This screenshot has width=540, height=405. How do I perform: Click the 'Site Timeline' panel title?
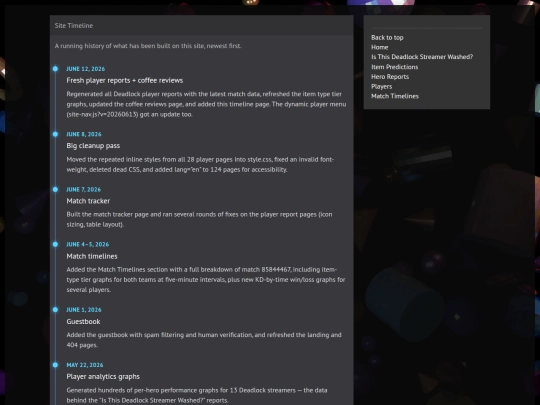[74, 25]
